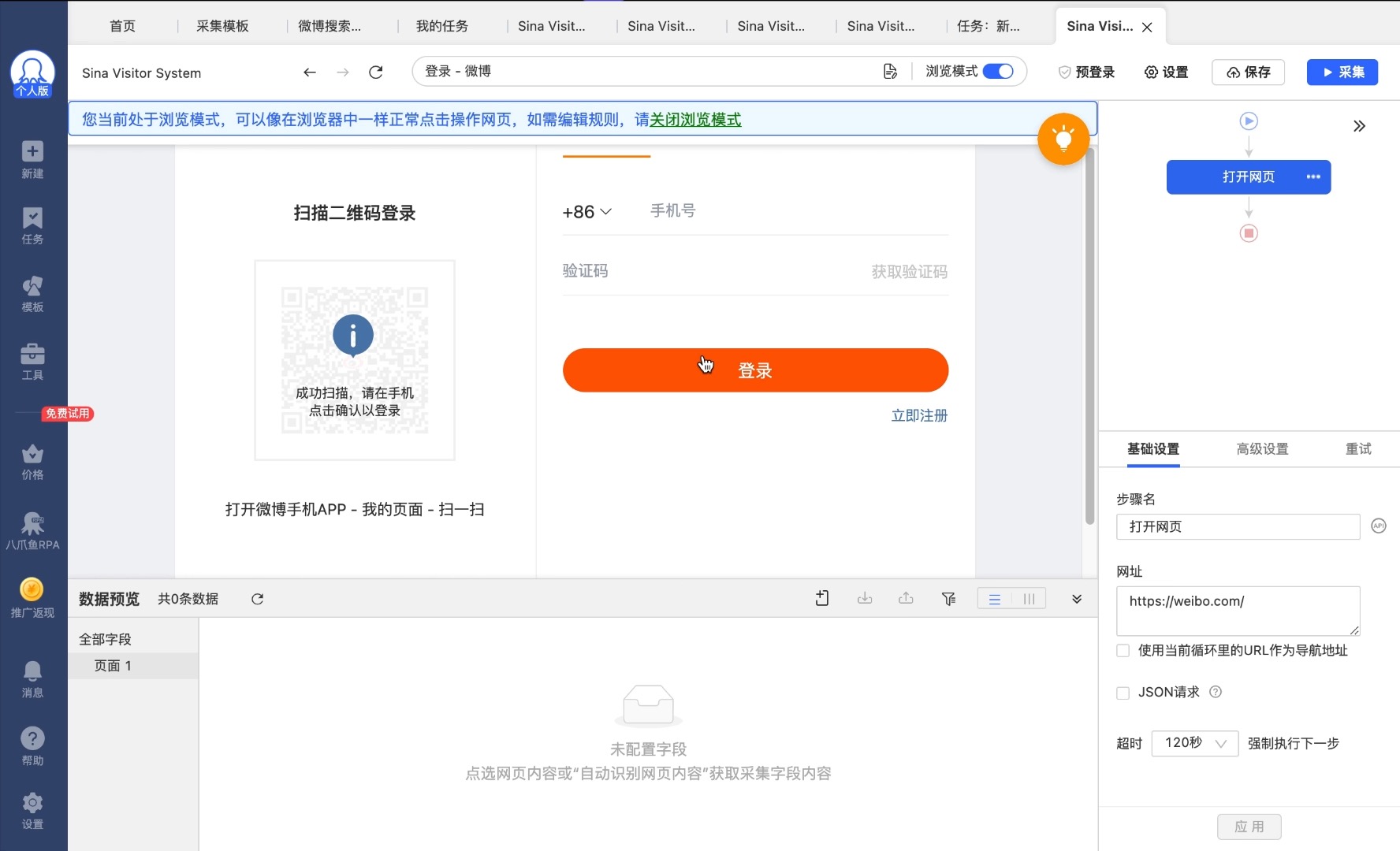1400x851 pixels.
Task: Open the 工具 (Tools) sidebar icon
Action: coord(32,362)
